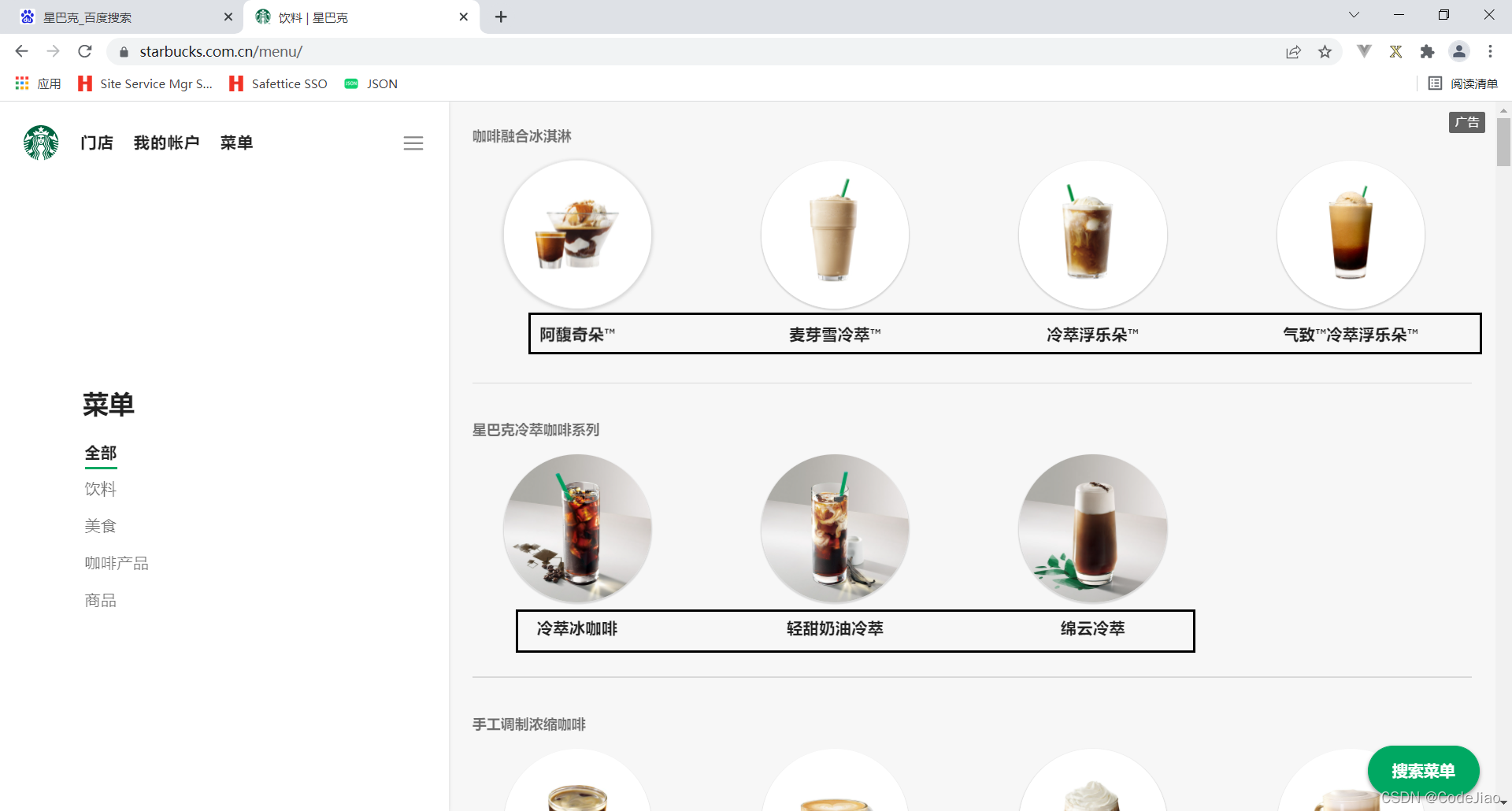1512x811 pixels.
Task: Close the 饮料 | 星巴克 tab
Action: (x=464, y=17)
